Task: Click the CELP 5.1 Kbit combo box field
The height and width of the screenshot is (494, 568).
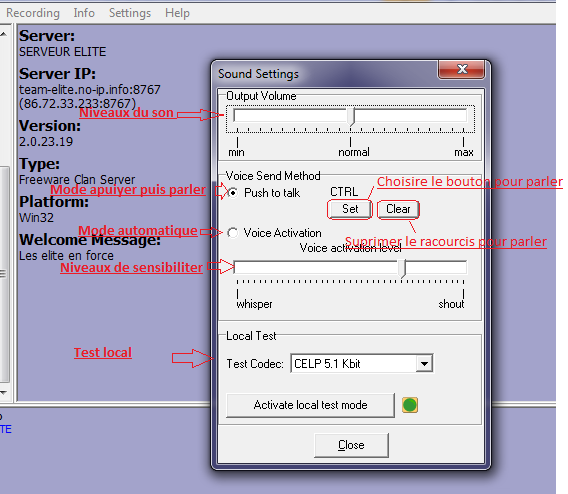Action: click(x=362, y=363)
